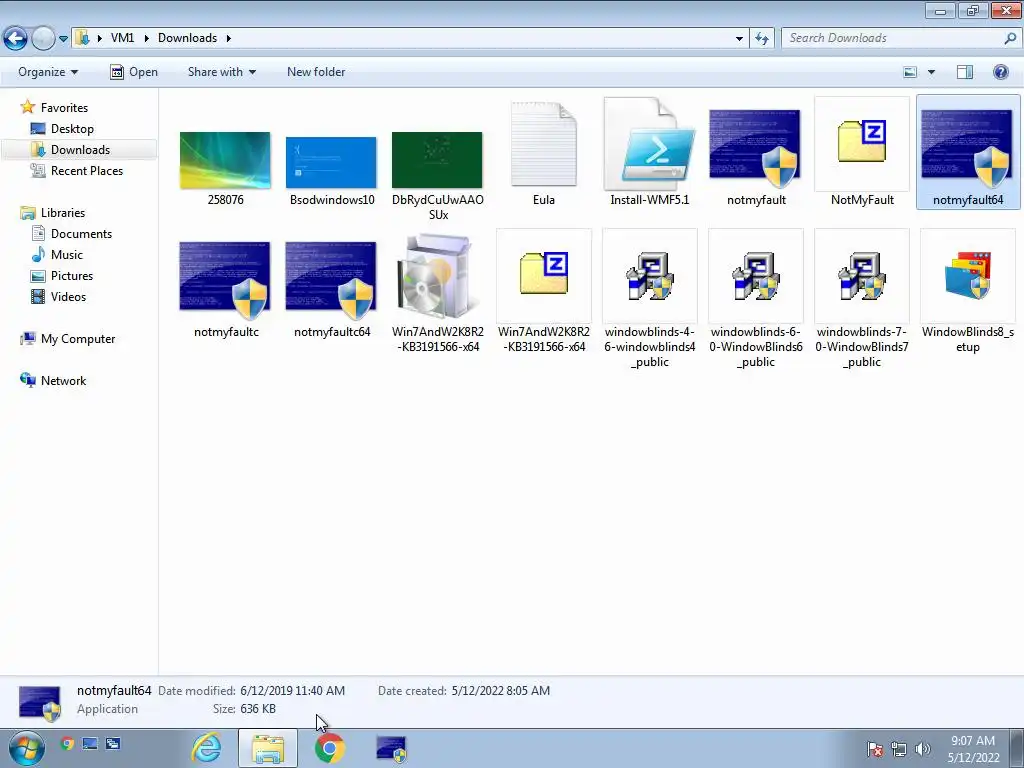Click the Refresh address bar button
The image size is (1024, 768).
tap(762, 39)
